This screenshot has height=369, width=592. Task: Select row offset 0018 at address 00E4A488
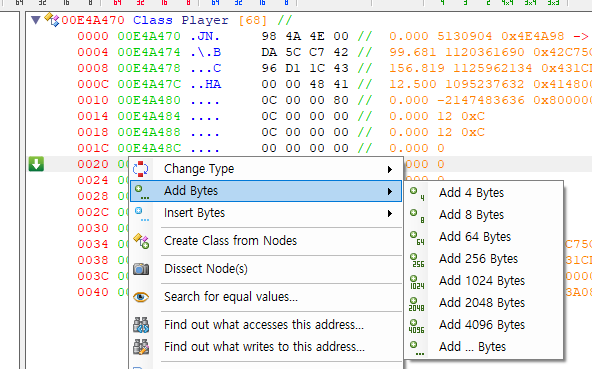[x=93, y=132]
